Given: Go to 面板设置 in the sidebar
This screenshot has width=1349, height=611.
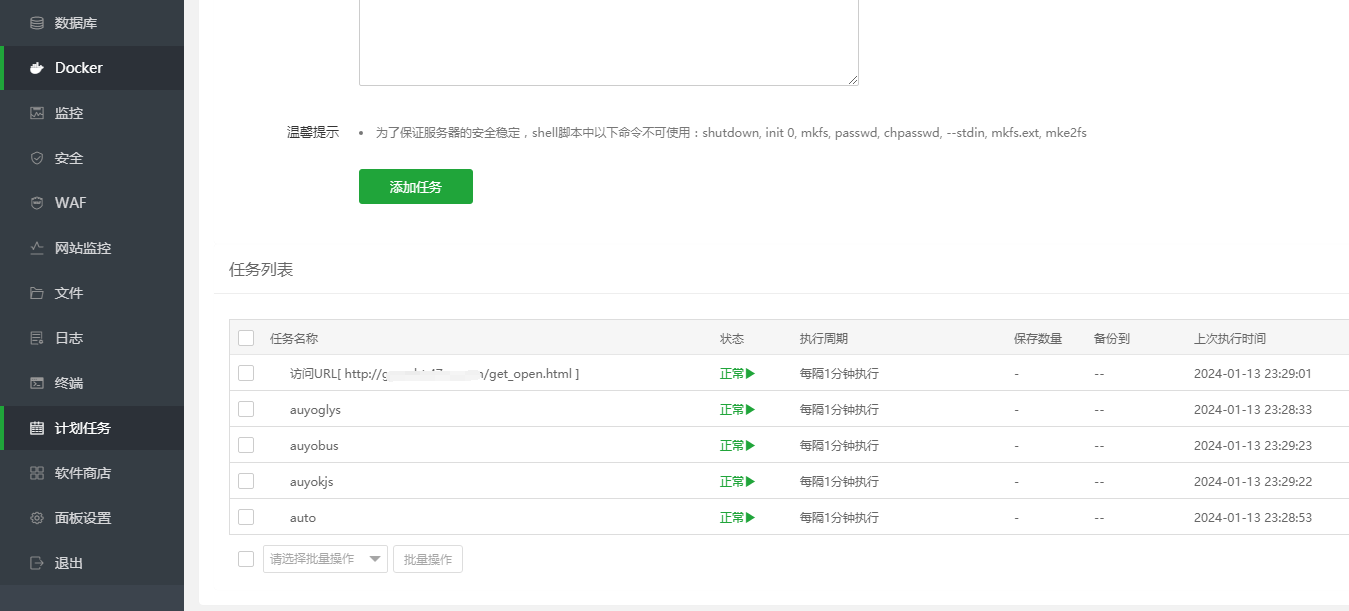Looking at the screenshot, I should coord(82,518).
